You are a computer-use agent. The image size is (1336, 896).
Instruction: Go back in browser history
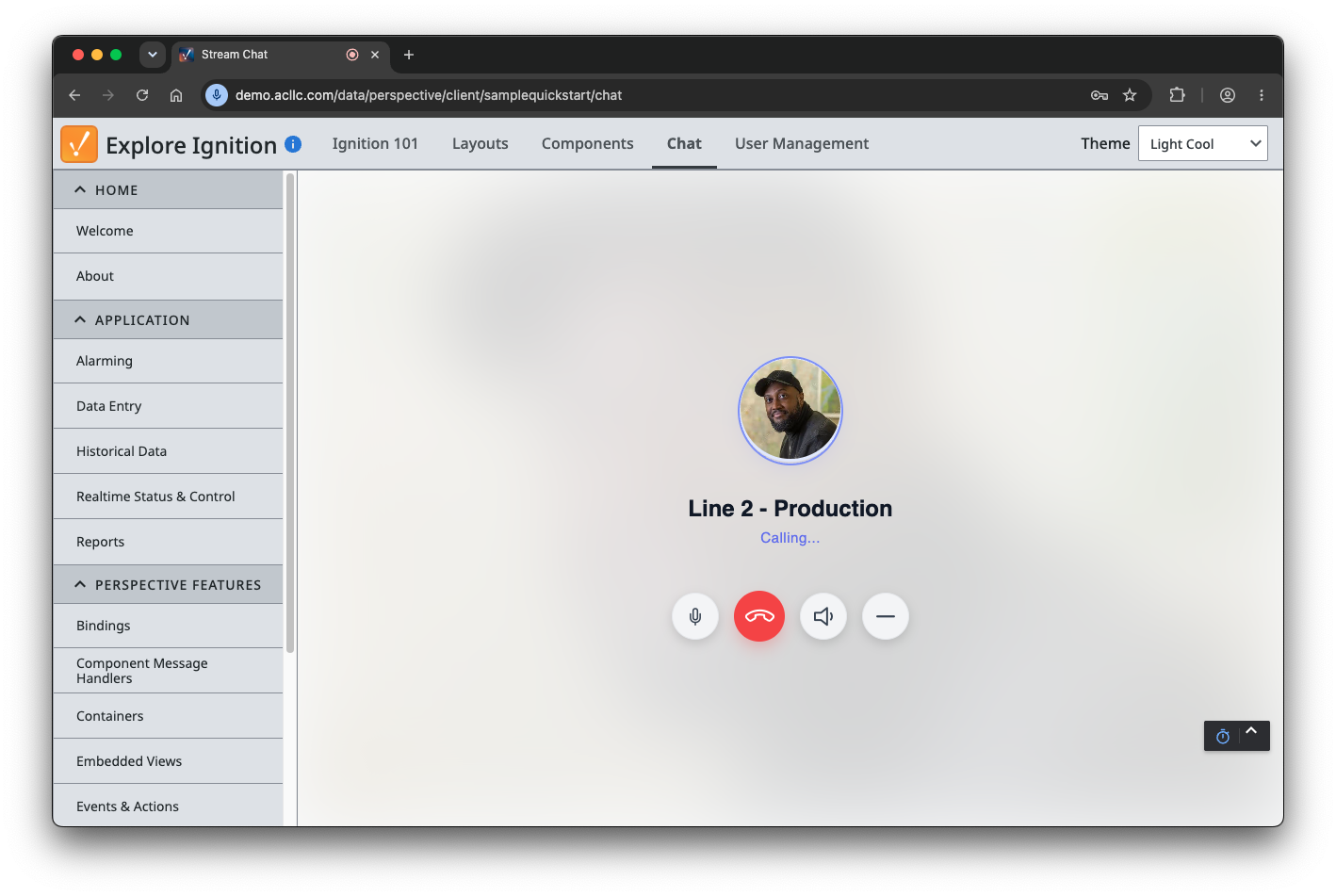coord(74,95)
